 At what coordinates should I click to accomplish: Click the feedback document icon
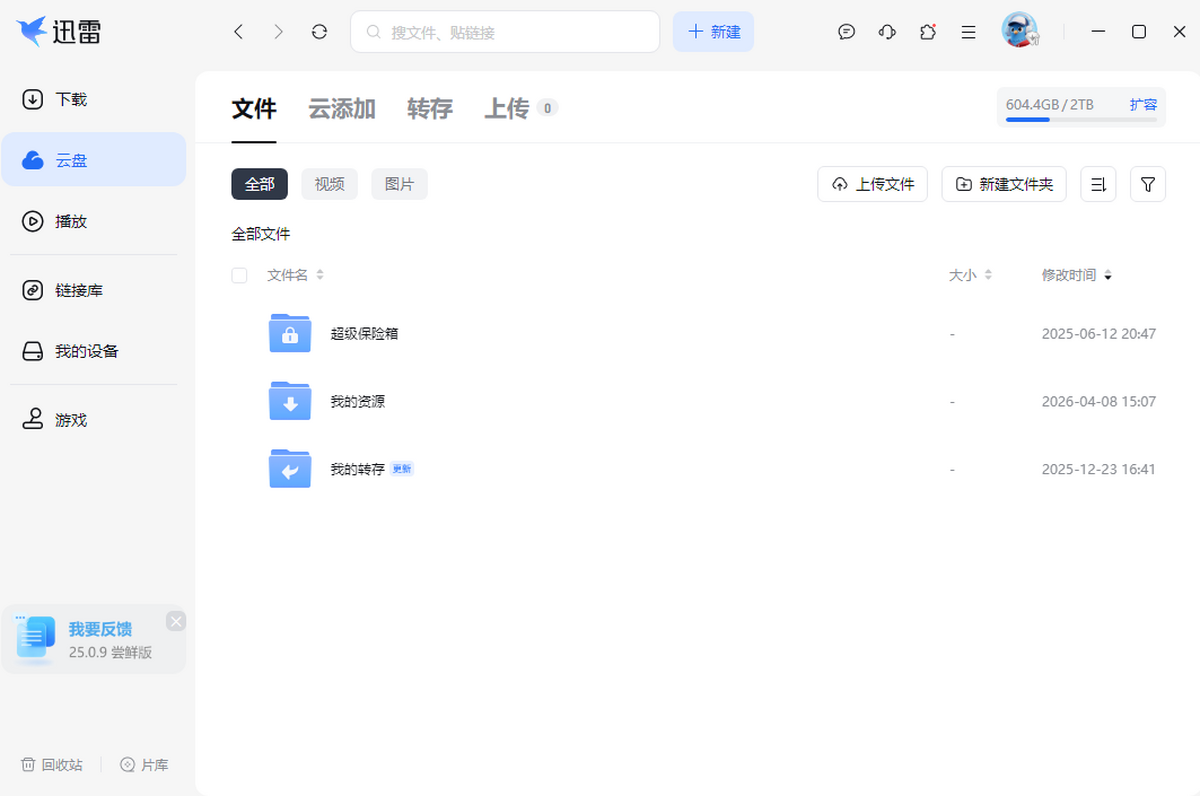[35, 638]
